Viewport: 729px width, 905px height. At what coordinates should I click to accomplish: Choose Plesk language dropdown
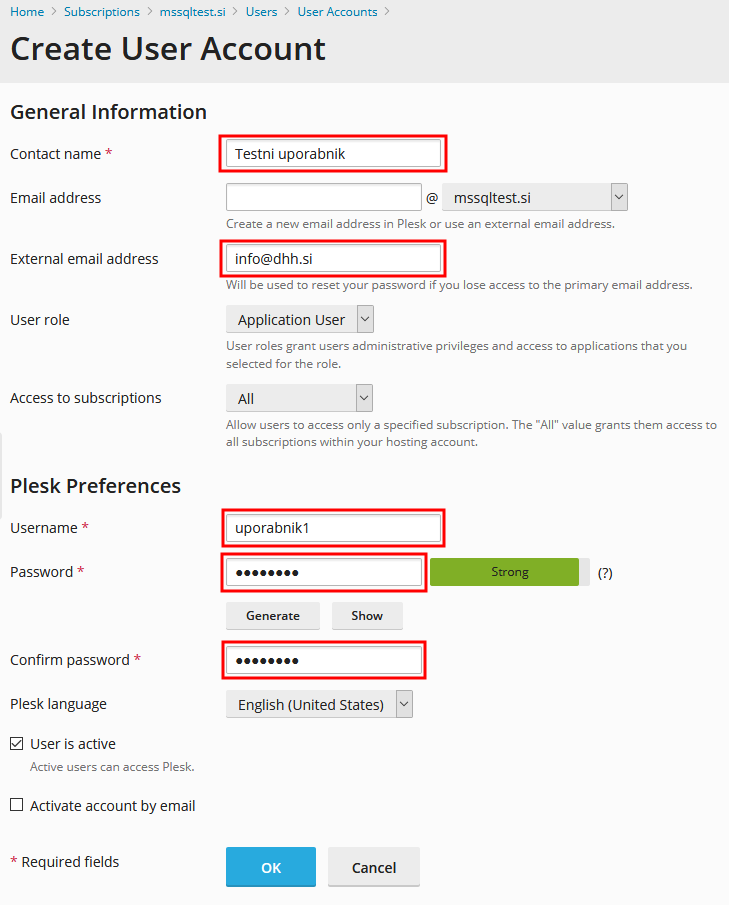tap(319, 704)
